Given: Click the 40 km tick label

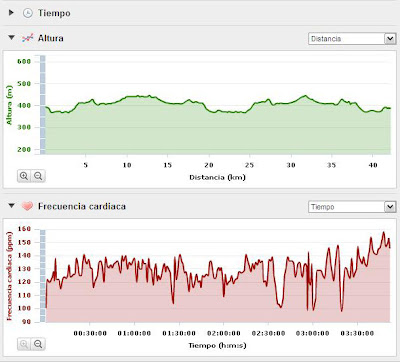Looking at the screenshot, I should click(373, 165).
